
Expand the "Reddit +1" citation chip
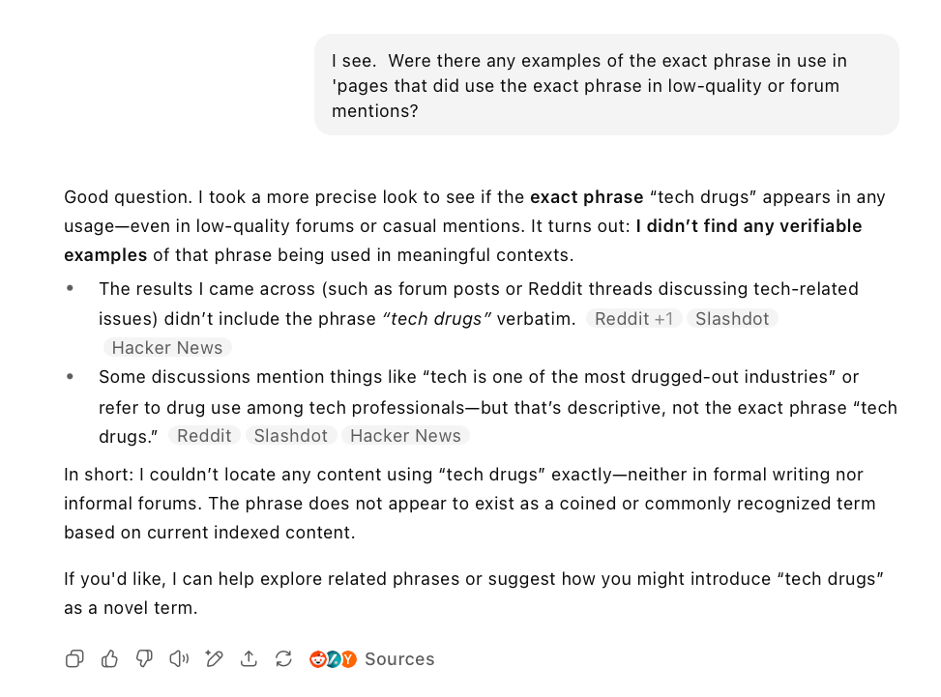[633, 319]
